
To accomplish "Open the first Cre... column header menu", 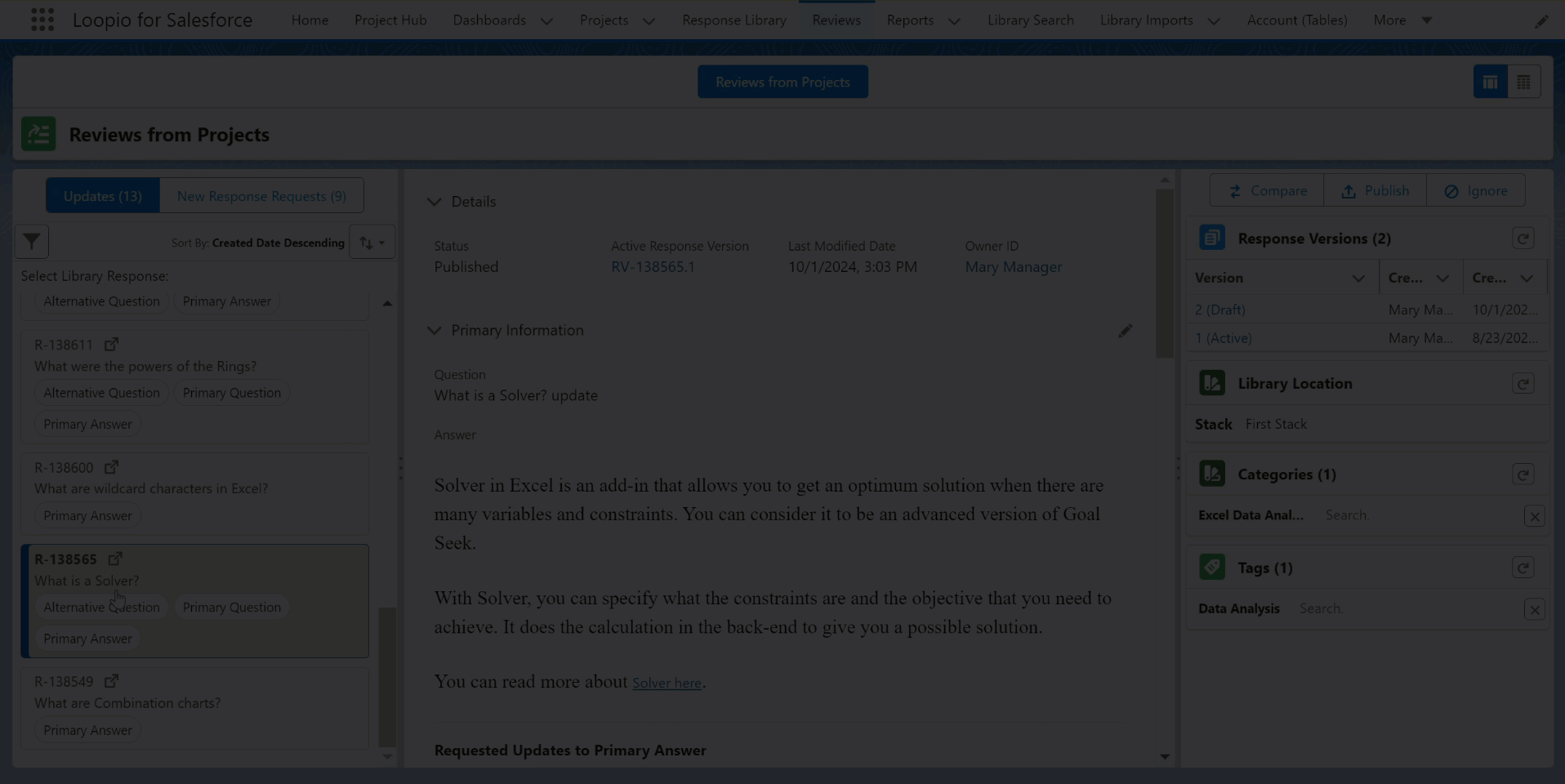I will (1442, 278).
